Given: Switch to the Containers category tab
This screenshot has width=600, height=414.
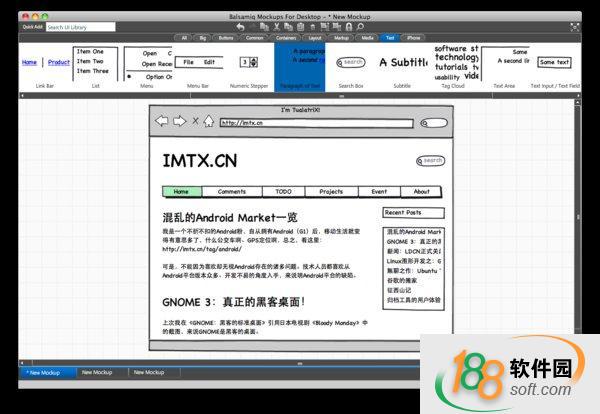Looking at the screenshot, I should coord(285,37).
